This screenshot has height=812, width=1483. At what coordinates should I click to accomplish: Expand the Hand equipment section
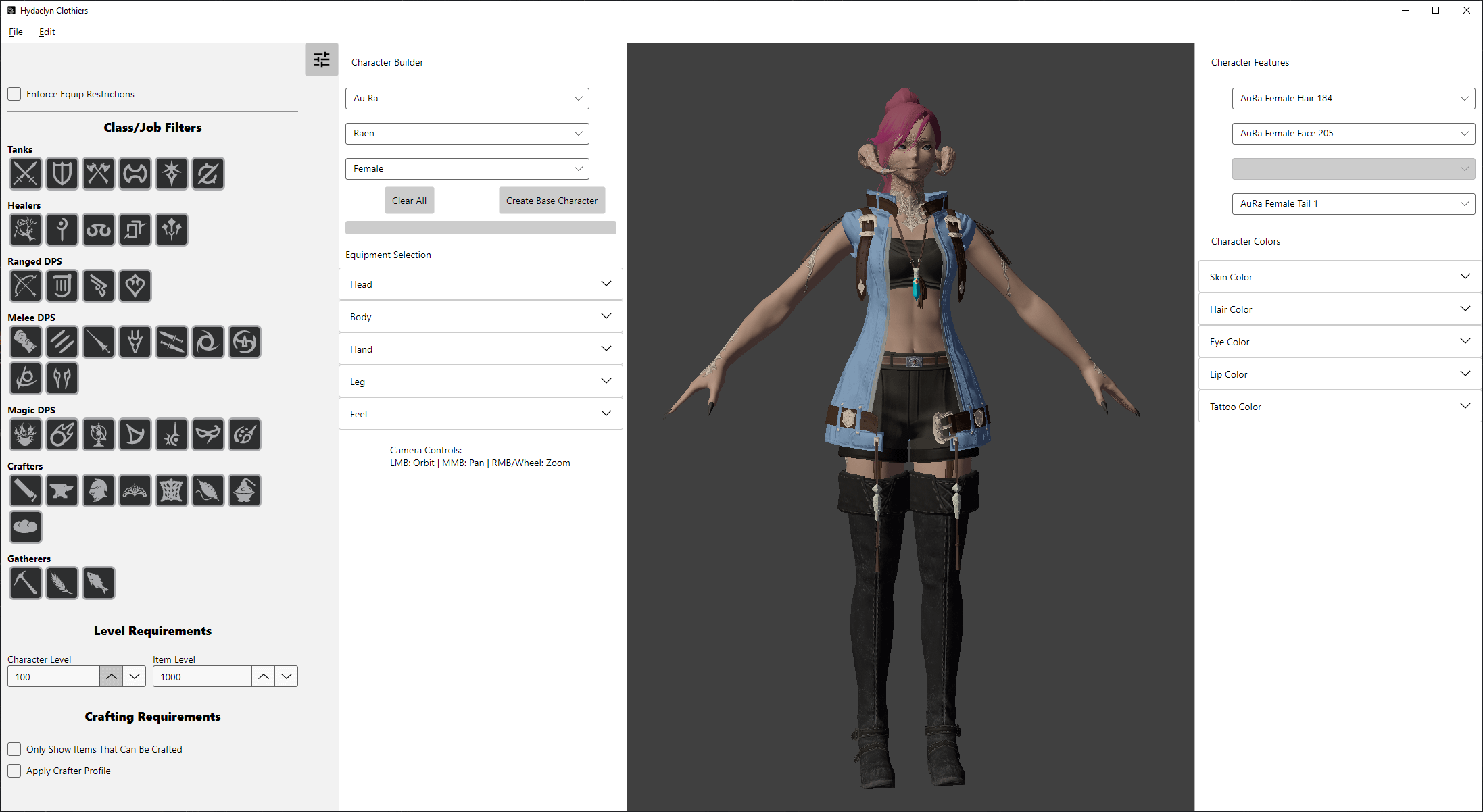tap(481, 349)
